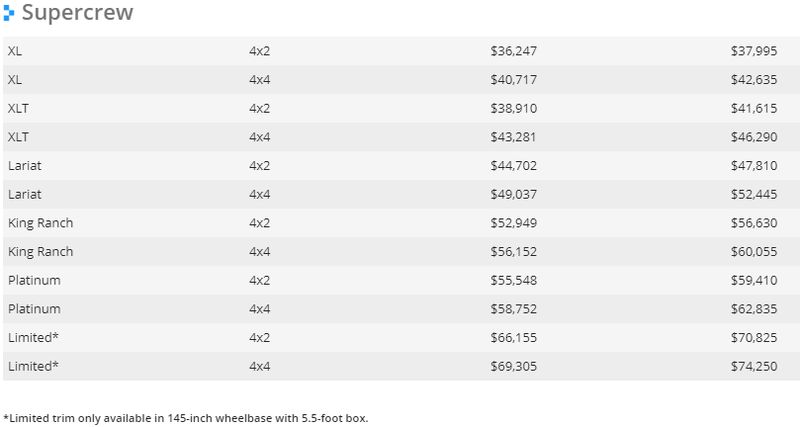
Task: Select the $42,635 price cell
Action: tap(754, 80)
